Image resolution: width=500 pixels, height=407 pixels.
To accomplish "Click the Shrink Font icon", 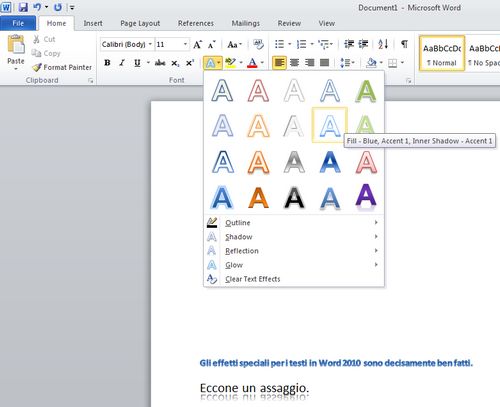I will pyautogui.click(x=212, y=44).
